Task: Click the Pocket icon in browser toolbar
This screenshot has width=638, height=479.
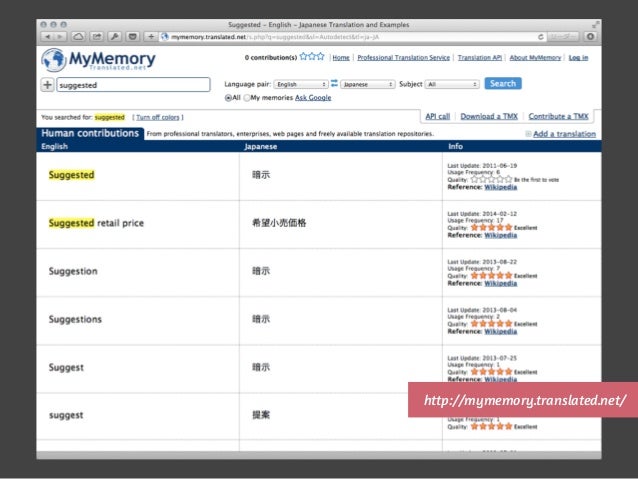Action: pyautogui.click(x=133, y=37)
